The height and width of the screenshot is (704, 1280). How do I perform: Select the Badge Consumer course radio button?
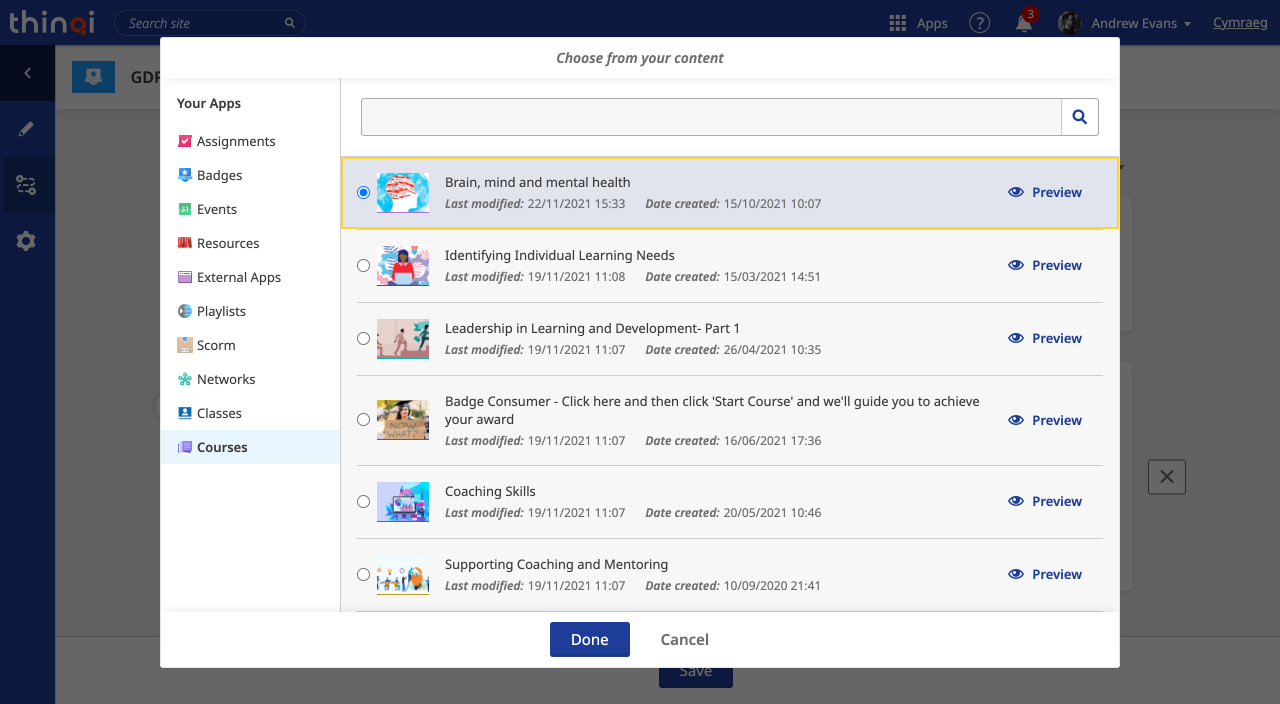click(363, 419)
